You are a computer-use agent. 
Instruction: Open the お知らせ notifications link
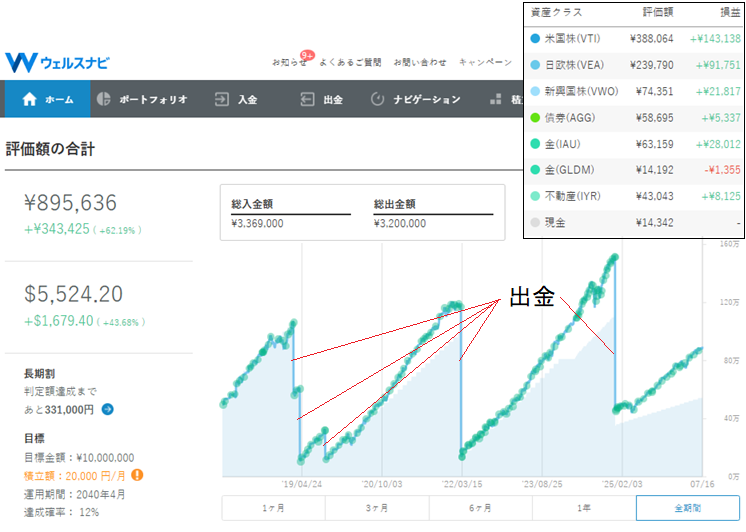coord(289,62)
